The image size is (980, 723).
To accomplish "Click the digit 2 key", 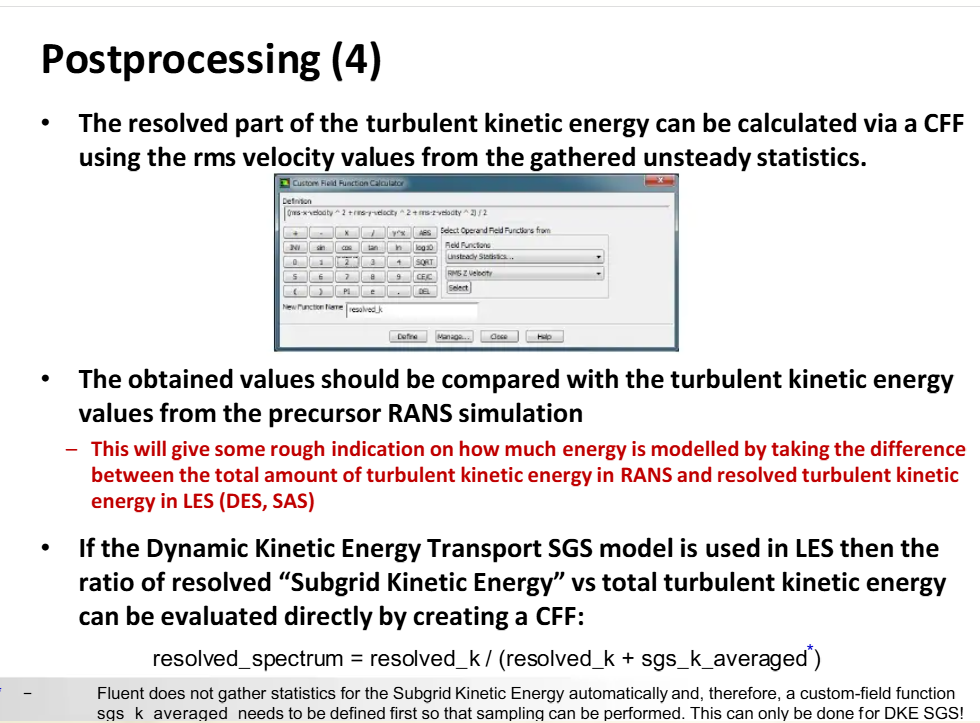I will point(346,262).
